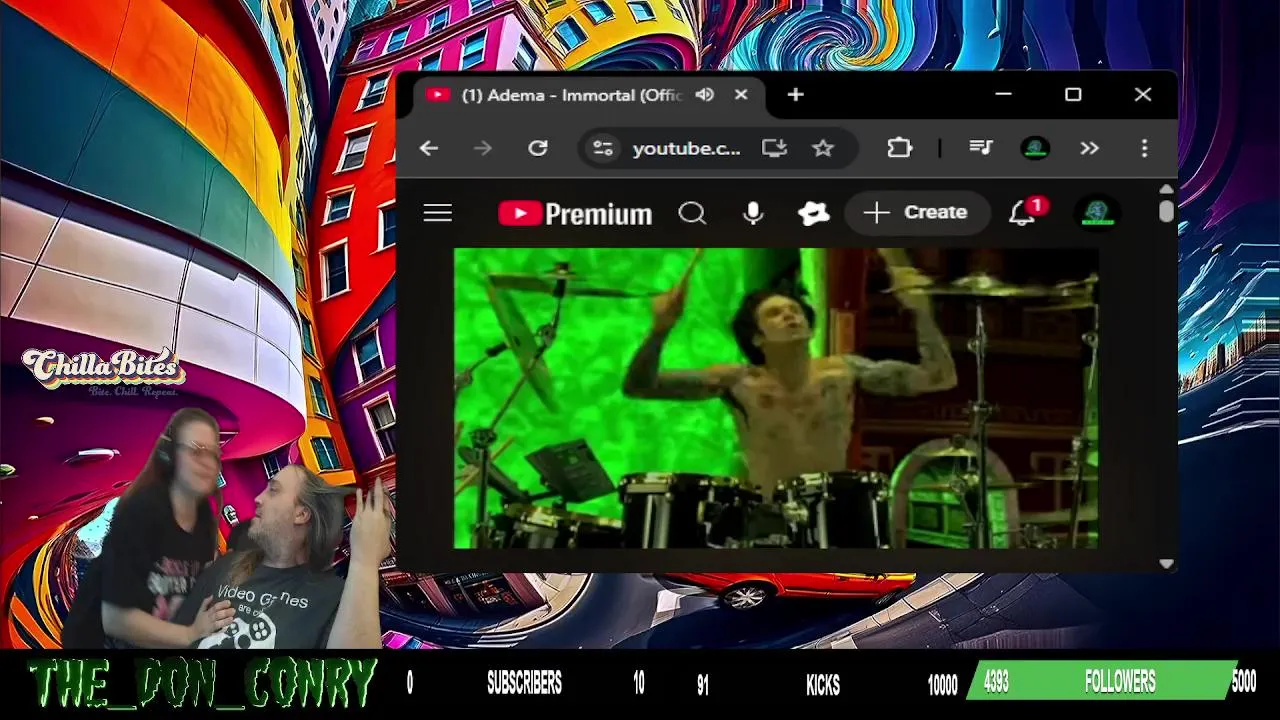
Task: Close the Adema - Immortal tab
Action: click(741, 95)
